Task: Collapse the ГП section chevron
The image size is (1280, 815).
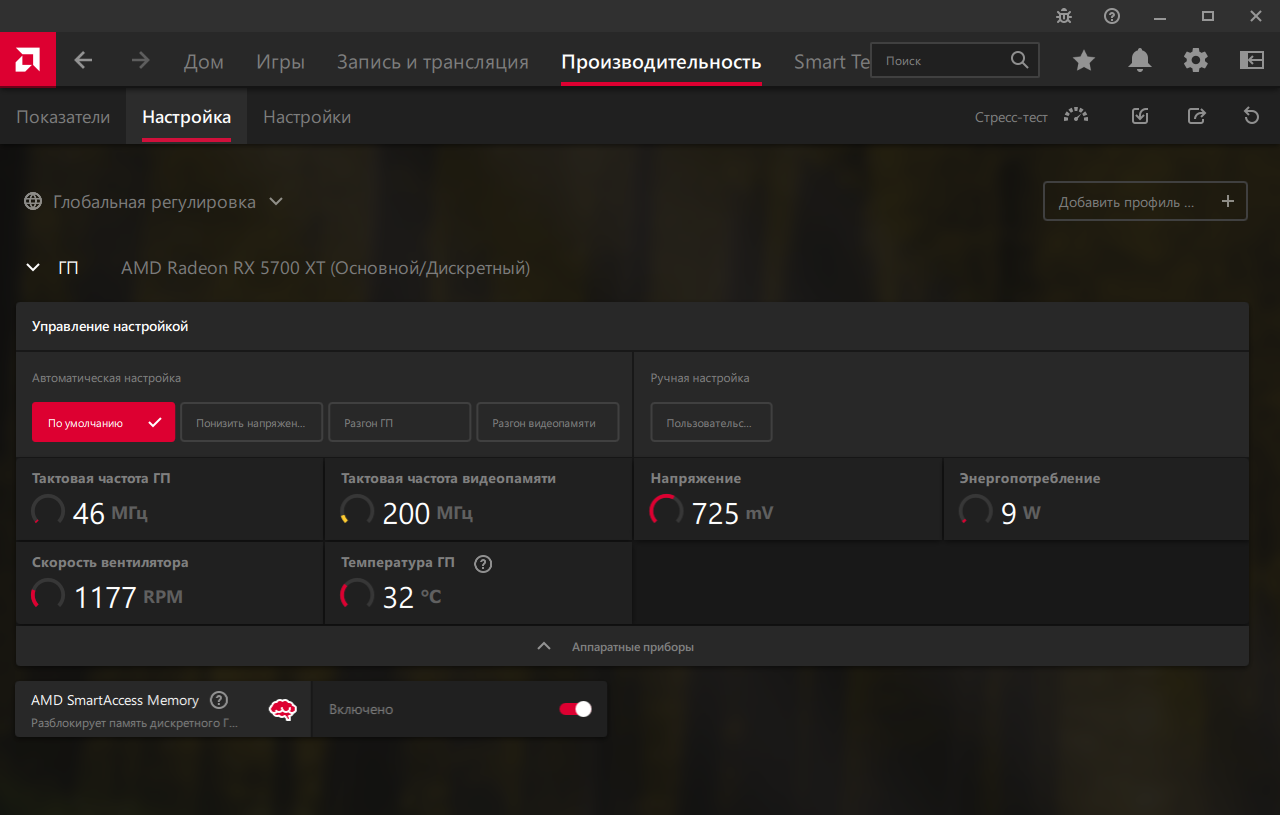Action: pyautogui.click(x=33, y=268)
